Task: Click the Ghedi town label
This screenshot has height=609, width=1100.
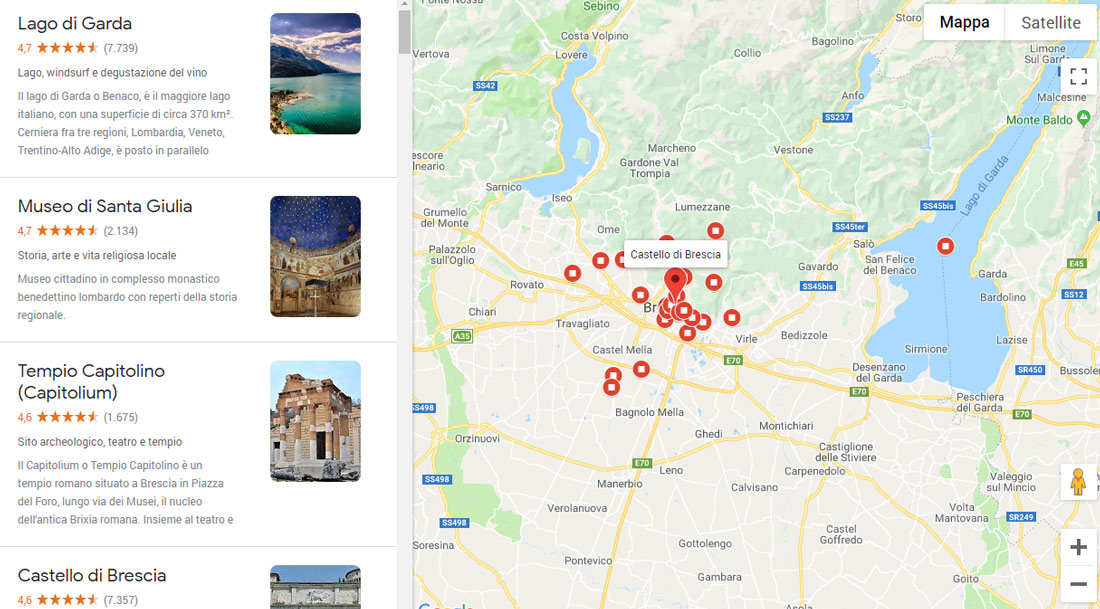Action: click(709, 434)
